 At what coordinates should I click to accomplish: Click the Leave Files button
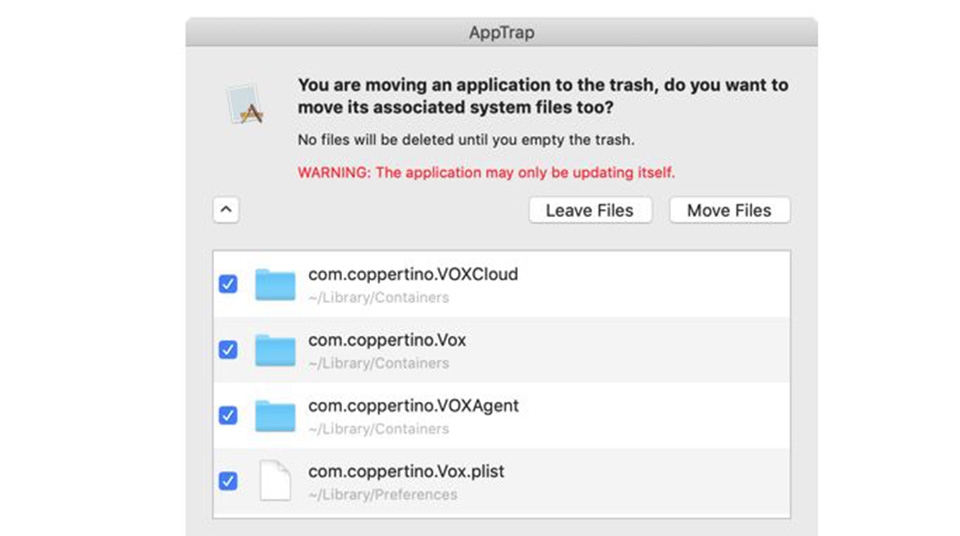pyautogui.click(x=590, y=210)
